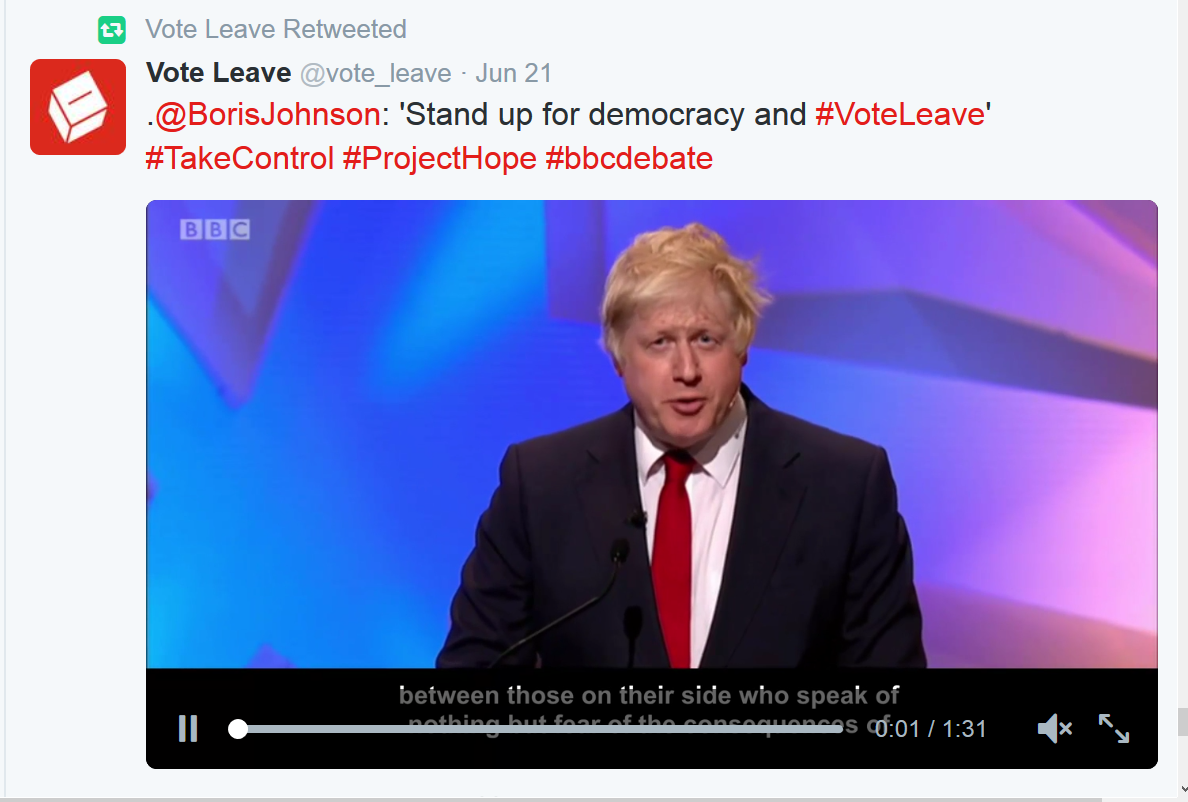Viewport: 1188px width, 802px height.
Task: Pause the video playback
Action: pos(188,729)
